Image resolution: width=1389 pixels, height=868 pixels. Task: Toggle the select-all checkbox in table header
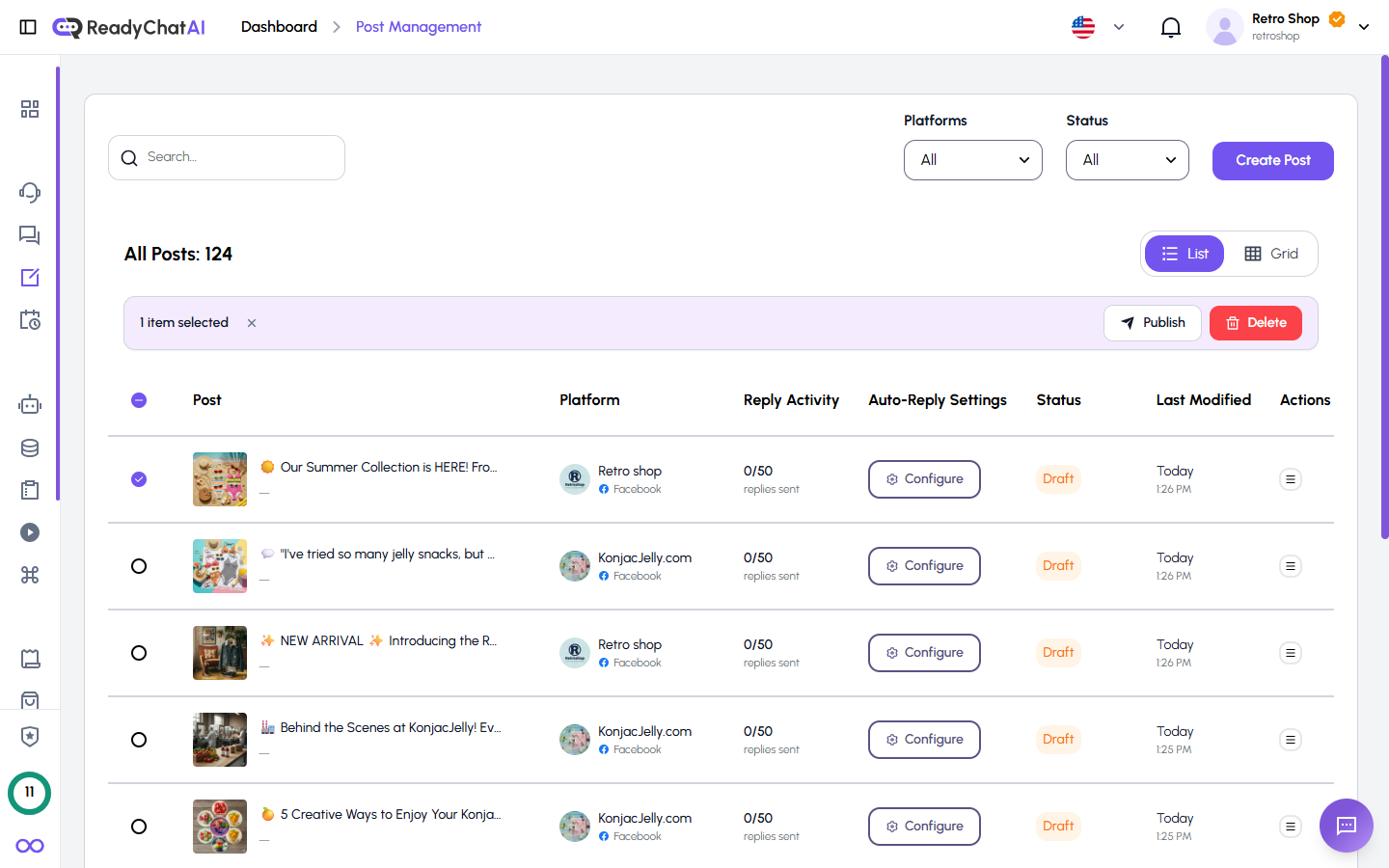coord(138,399)
